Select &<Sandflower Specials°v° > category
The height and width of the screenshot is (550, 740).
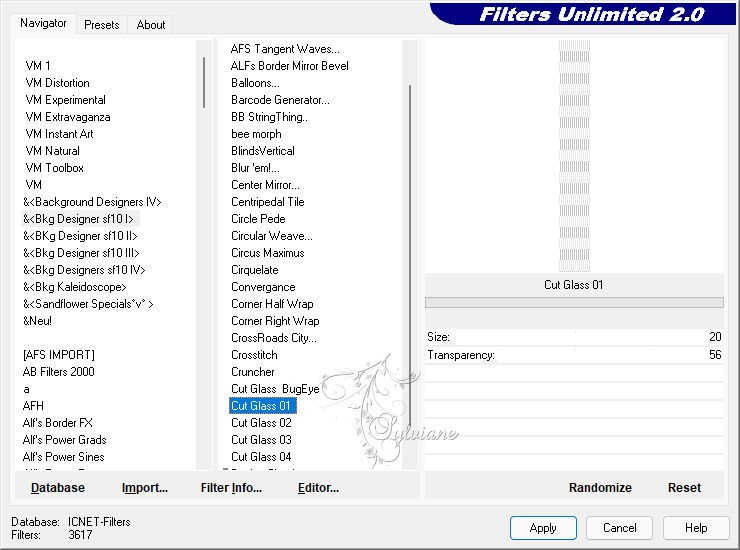(x=88, y=304)
